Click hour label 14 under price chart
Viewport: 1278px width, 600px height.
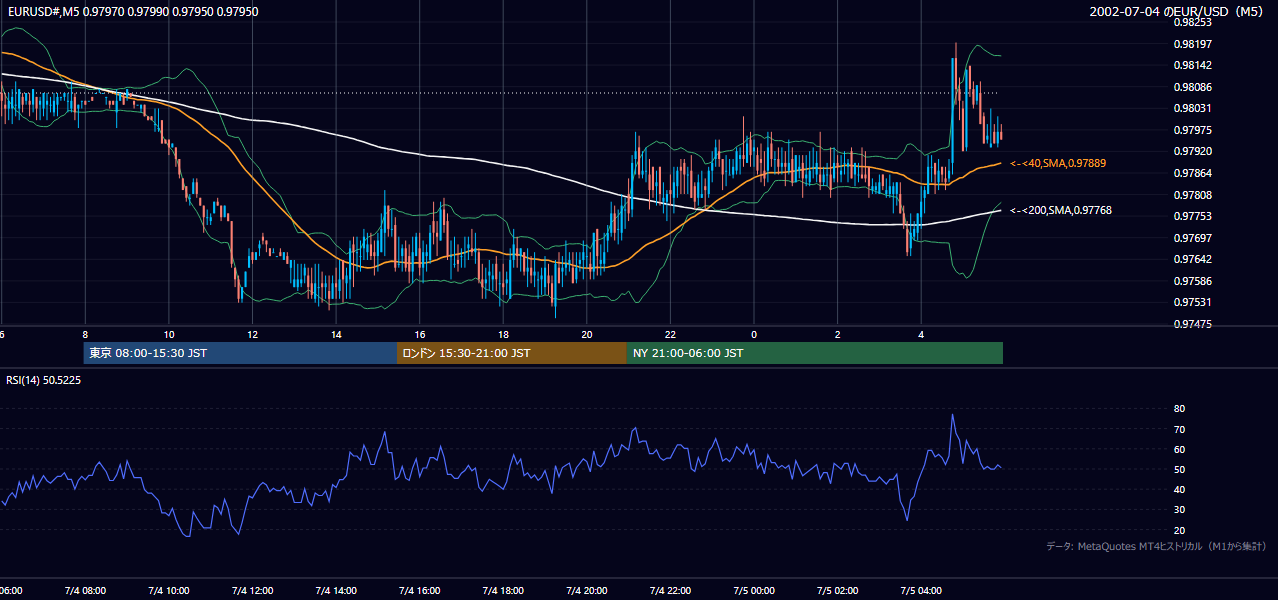(x=336, y=334)
